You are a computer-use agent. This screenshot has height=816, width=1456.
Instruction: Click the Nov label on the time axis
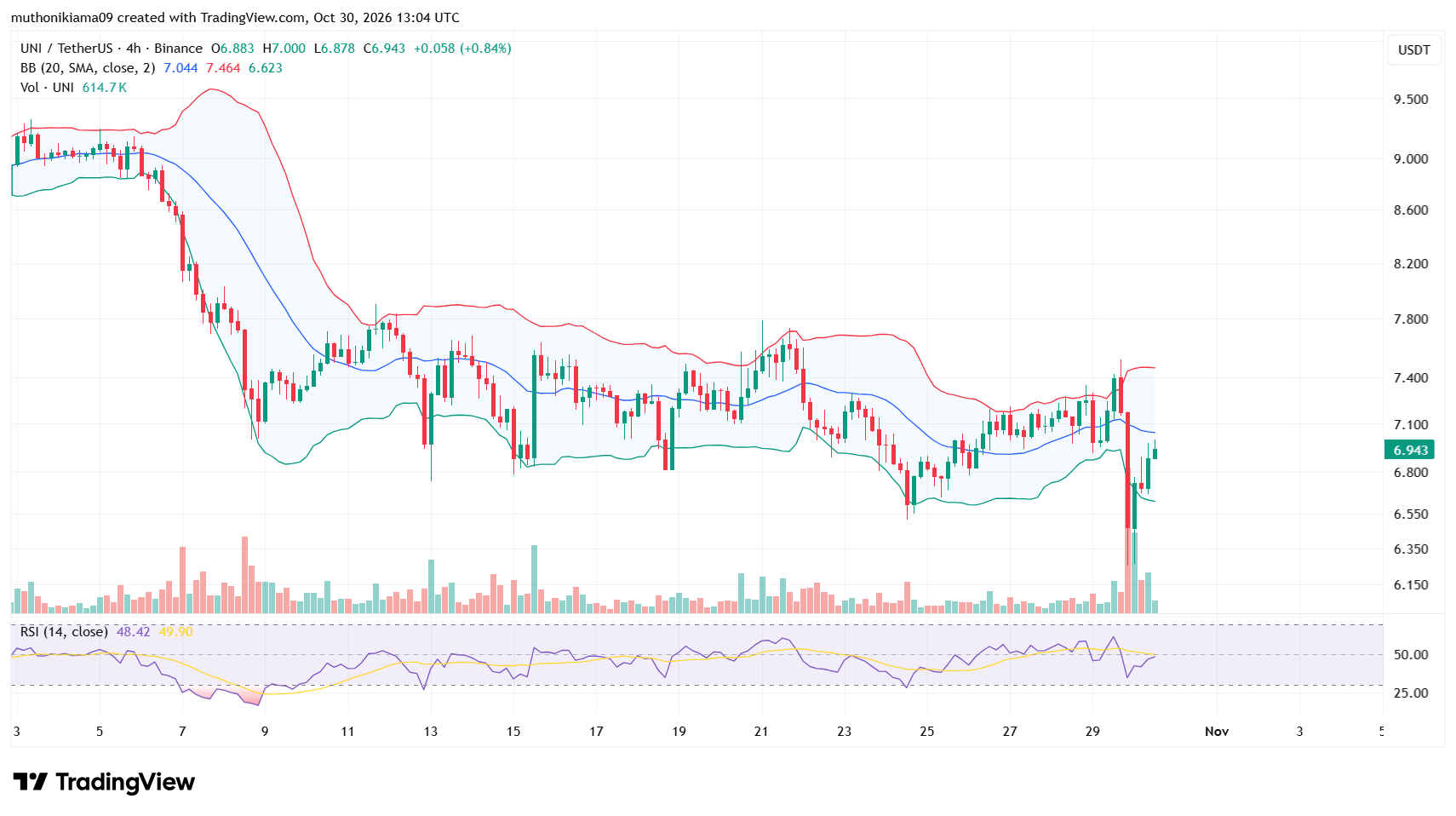coord(1217,731)
